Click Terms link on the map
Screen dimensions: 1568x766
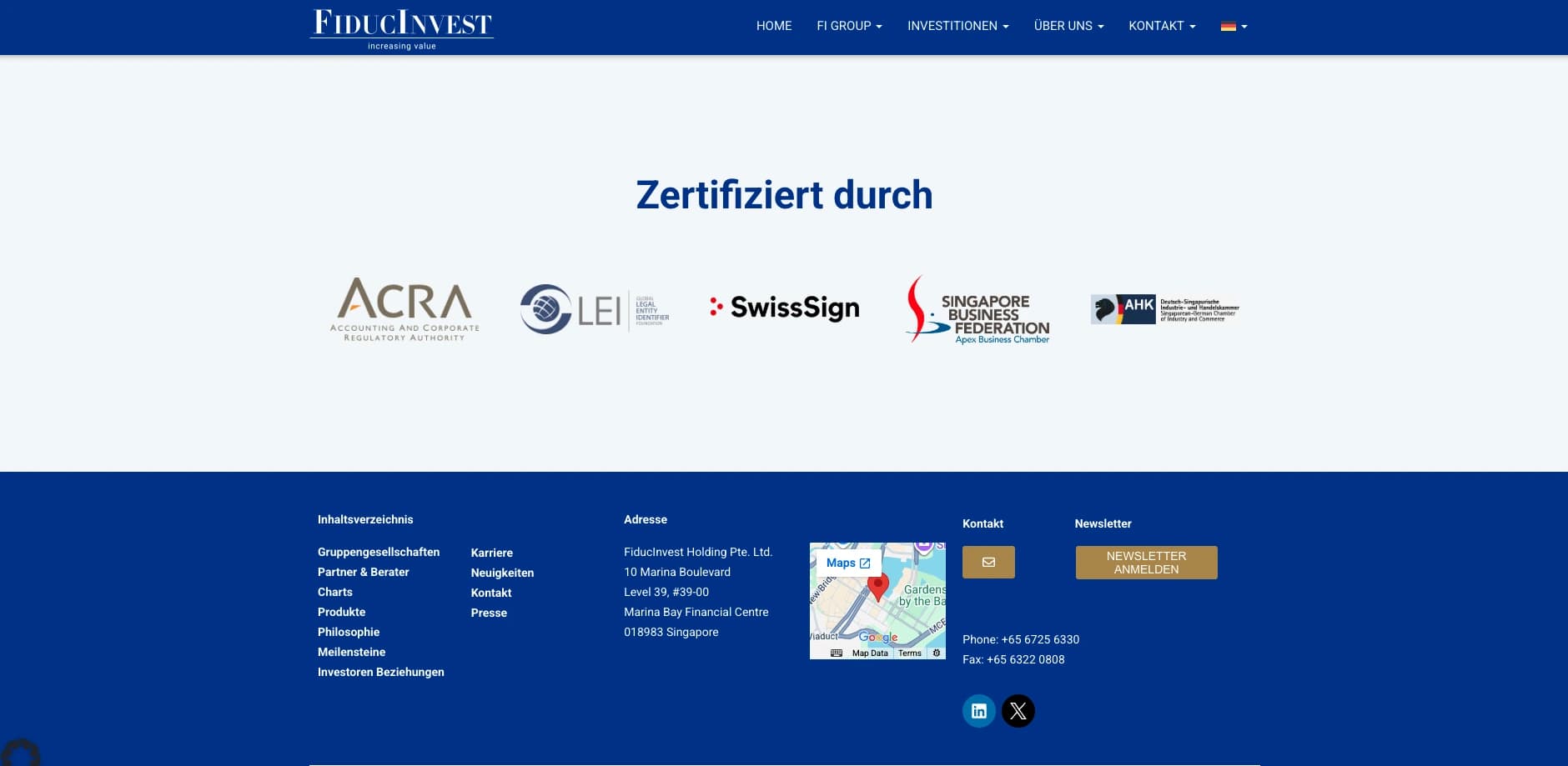[910, 653]
